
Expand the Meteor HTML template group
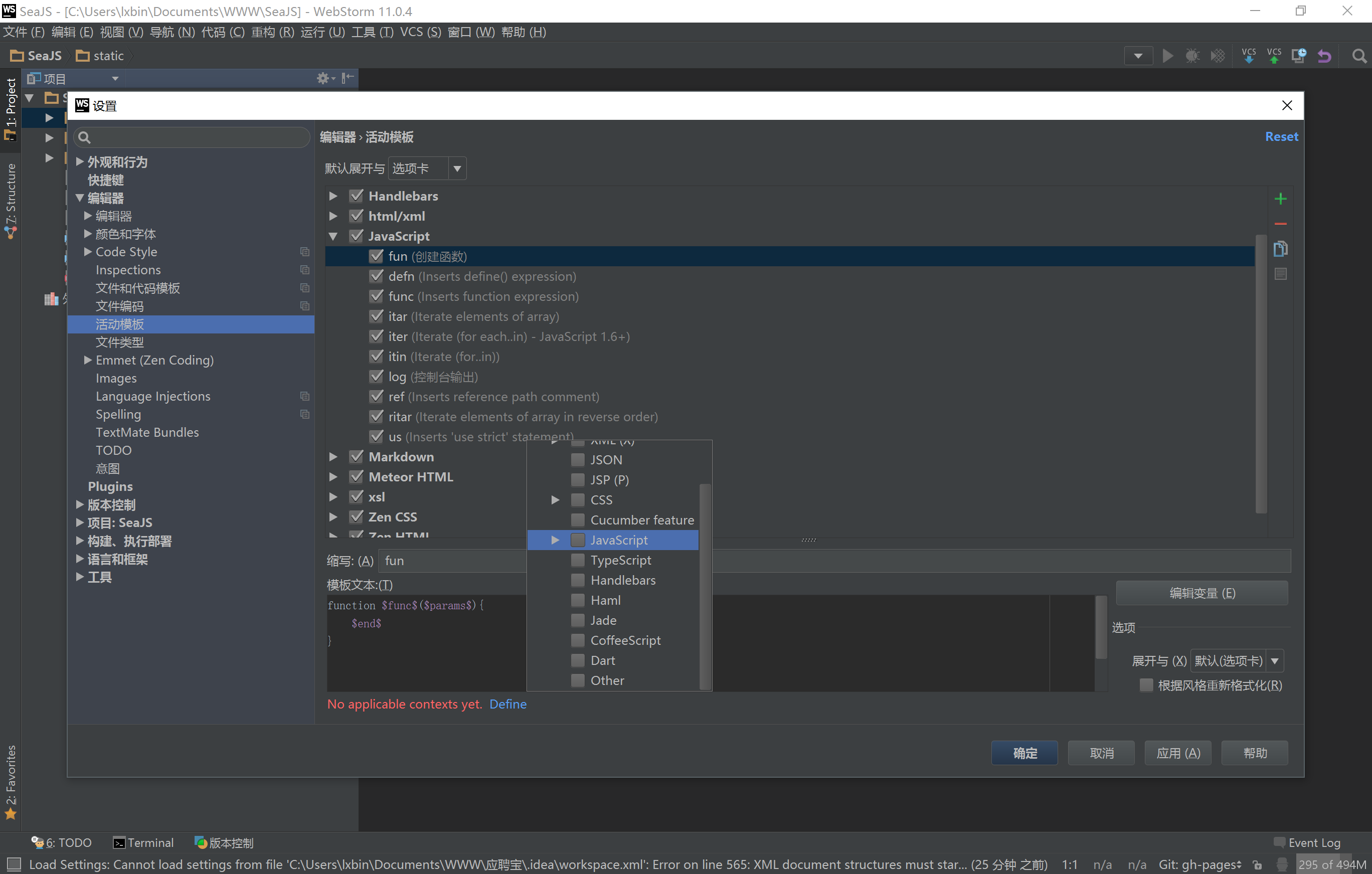(333, 477)
